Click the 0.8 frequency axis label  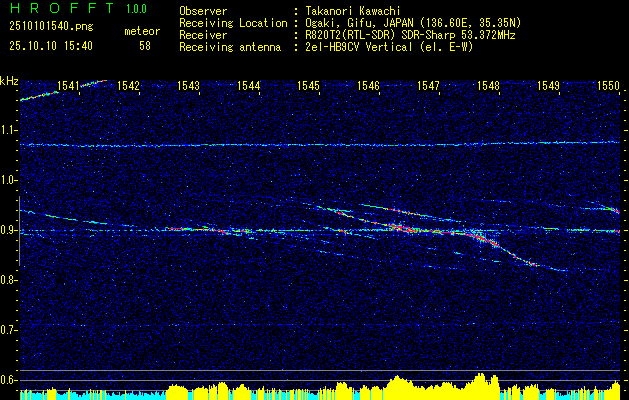pos(8,280)
